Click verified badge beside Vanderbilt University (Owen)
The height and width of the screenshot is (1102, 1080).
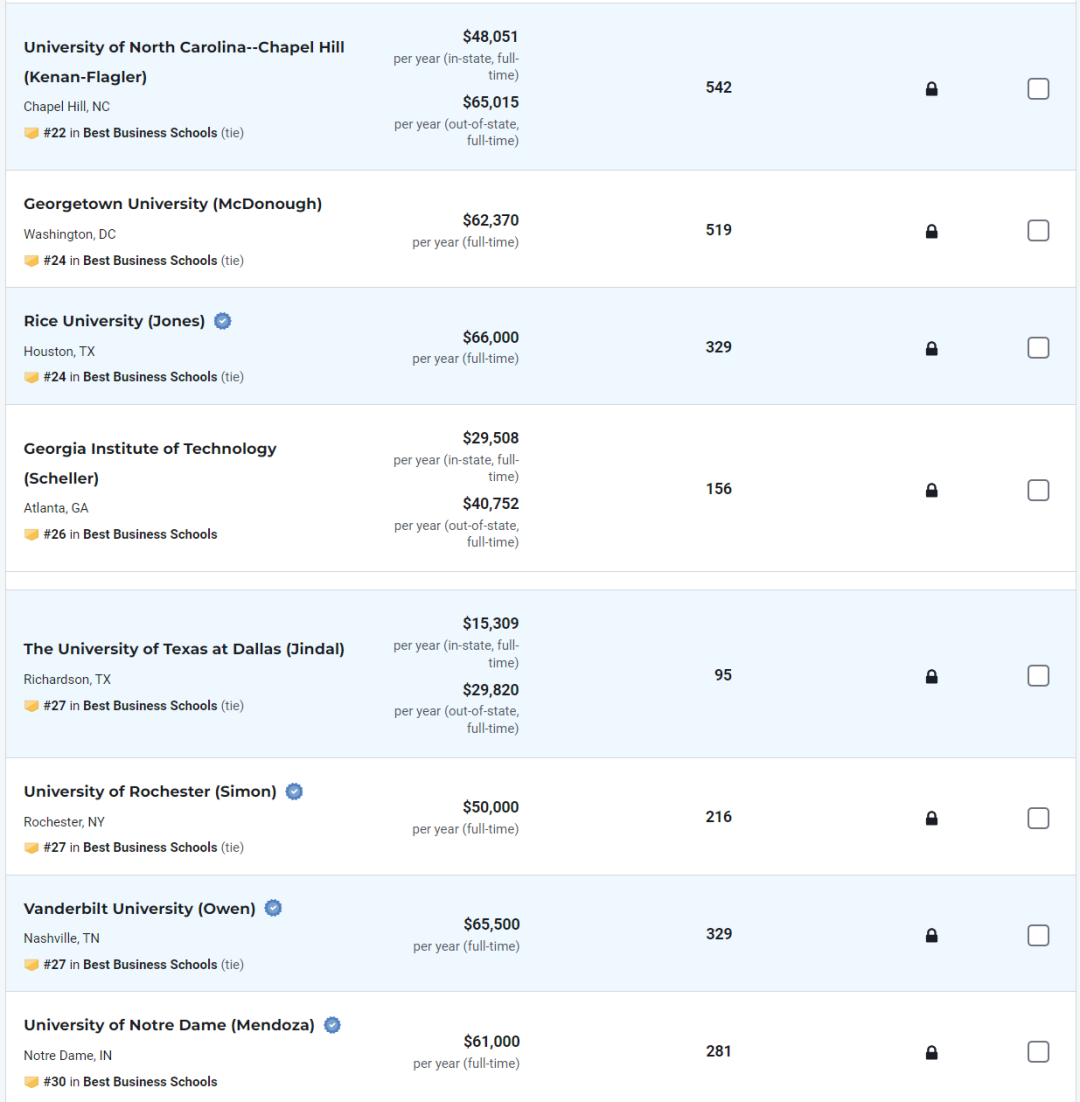coord(273,908)
